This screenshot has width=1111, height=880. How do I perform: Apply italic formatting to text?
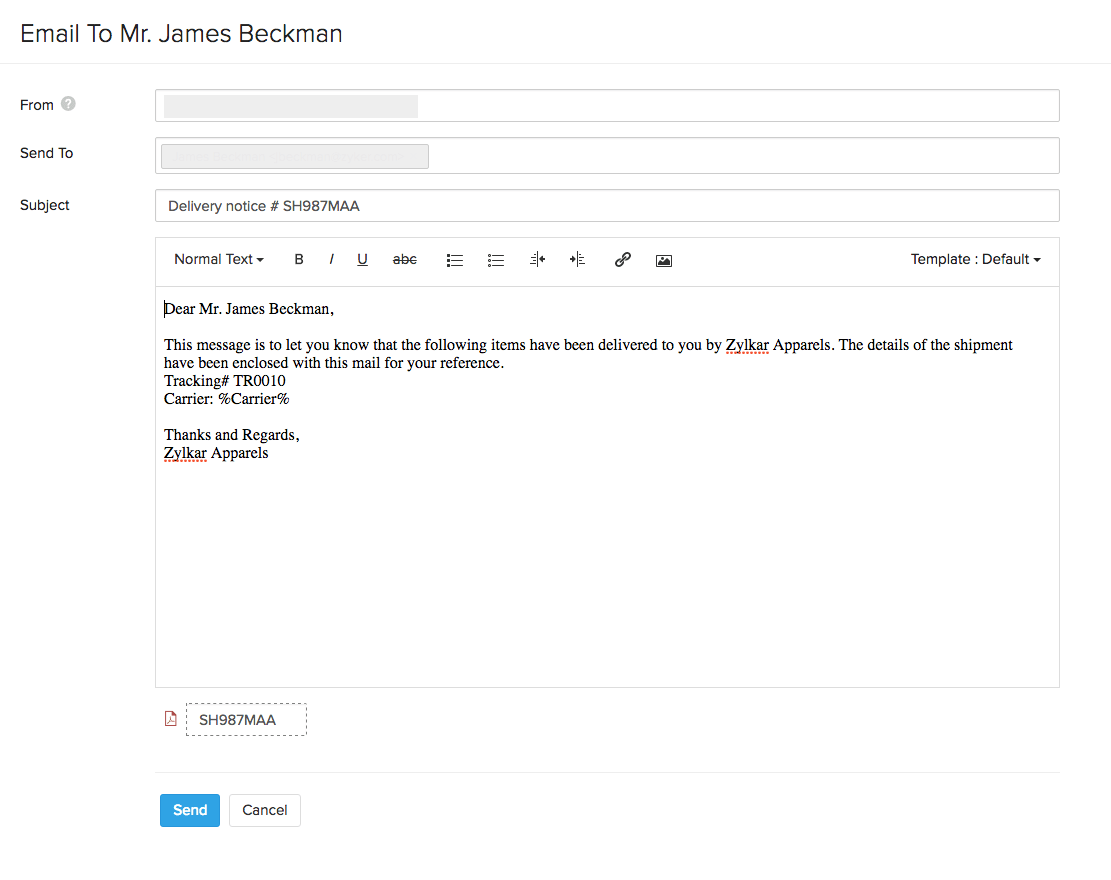coord(331,260)
